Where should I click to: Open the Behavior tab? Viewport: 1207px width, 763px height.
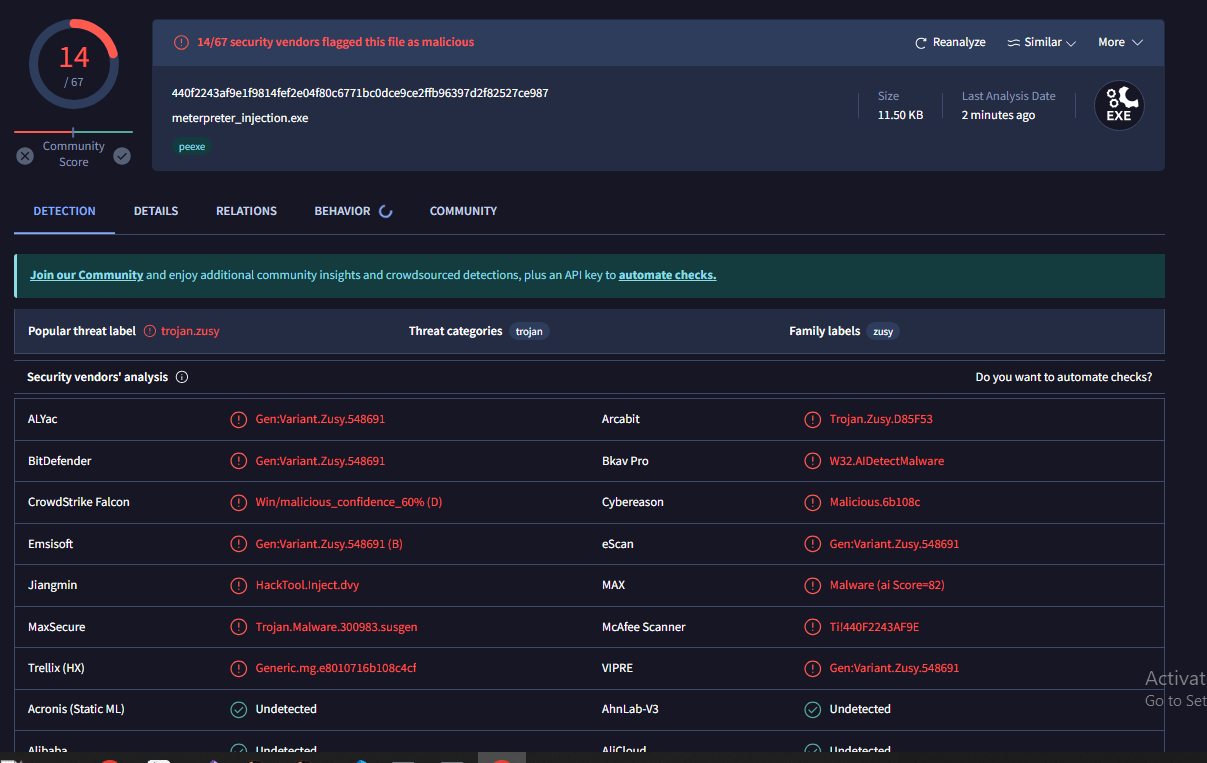click(x=342, y=211)
